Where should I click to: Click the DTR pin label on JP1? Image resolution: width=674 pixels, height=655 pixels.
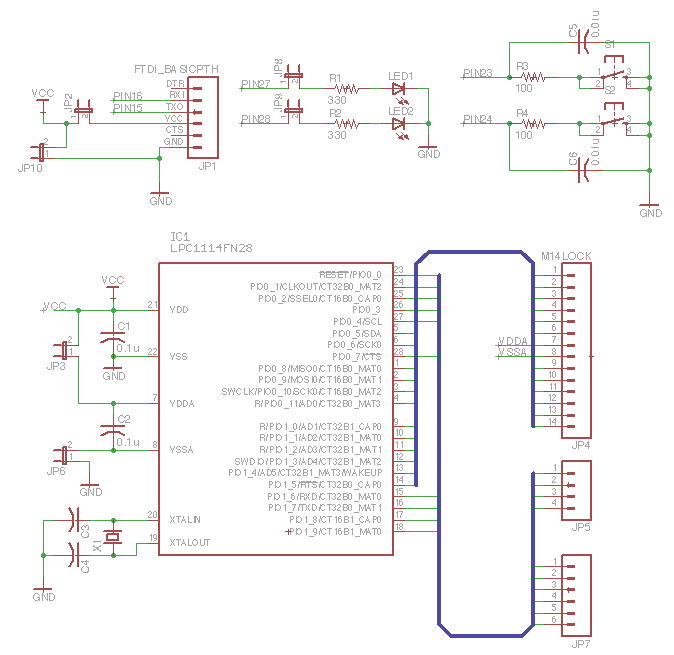point(175,84)
